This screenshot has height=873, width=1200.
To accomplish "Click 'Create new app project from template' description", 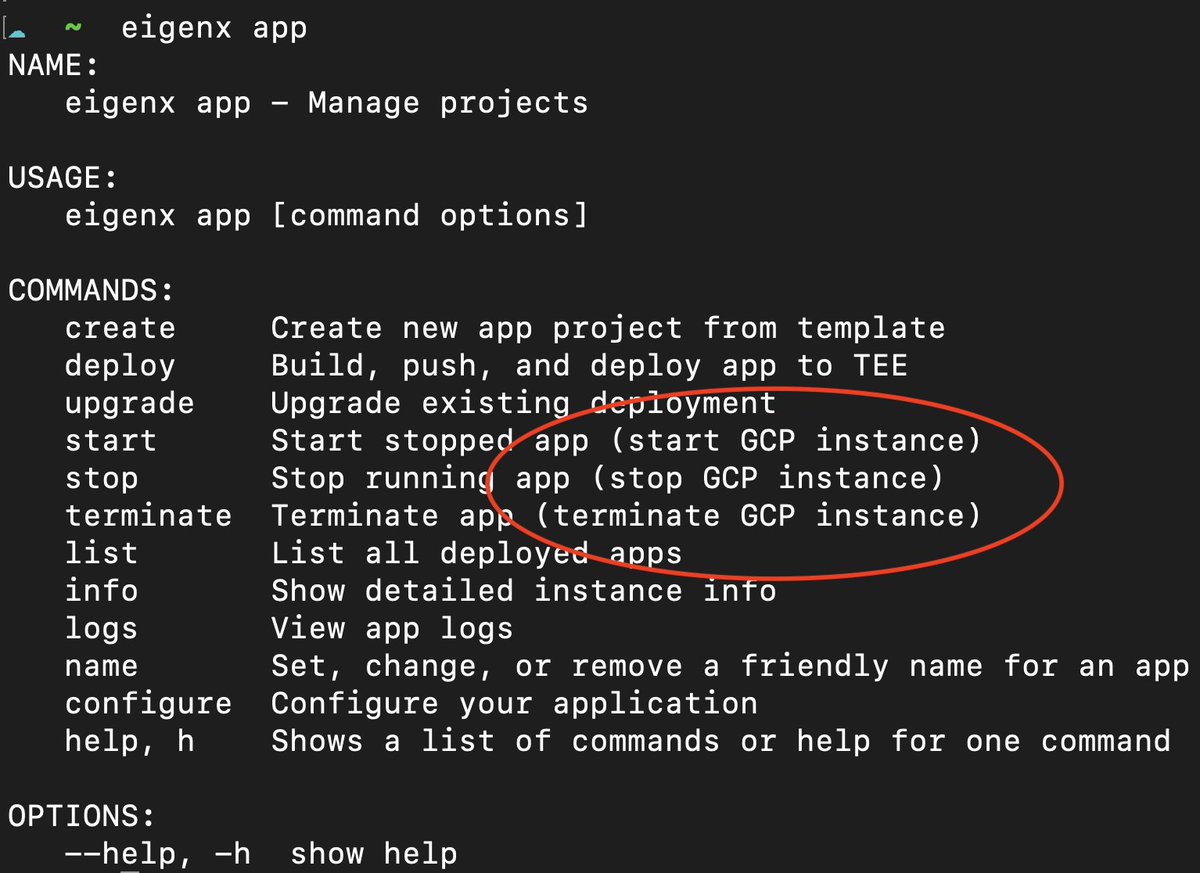I will coord(608,328).
